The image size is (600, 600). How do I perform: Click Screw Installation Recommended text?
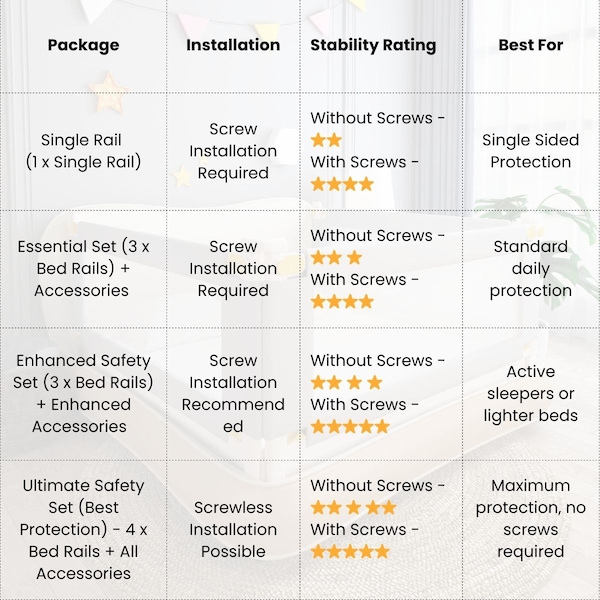[233, 393]
